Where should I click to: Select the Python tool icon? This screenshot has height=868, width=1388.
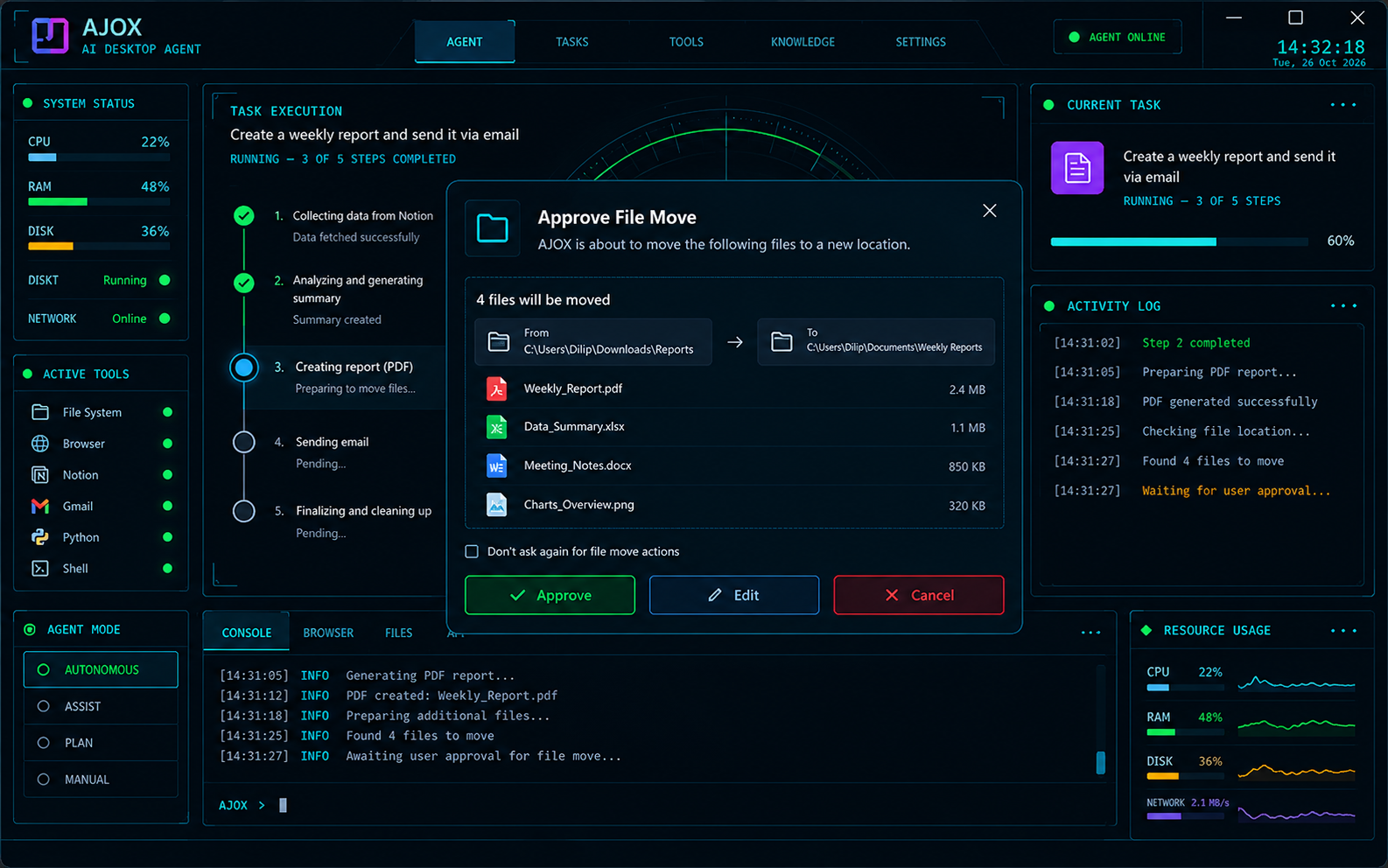point(40,537)
